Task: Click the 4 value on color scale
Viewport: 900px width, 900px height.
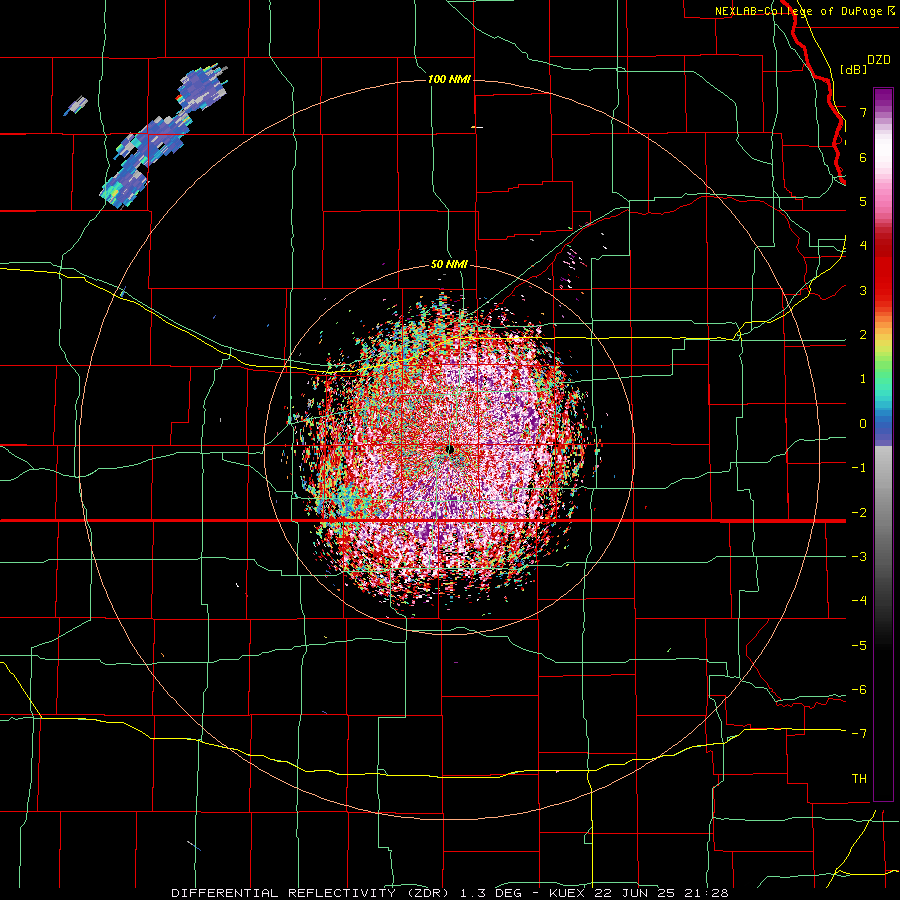Action: pyautogui.click(x=863, y=246)
